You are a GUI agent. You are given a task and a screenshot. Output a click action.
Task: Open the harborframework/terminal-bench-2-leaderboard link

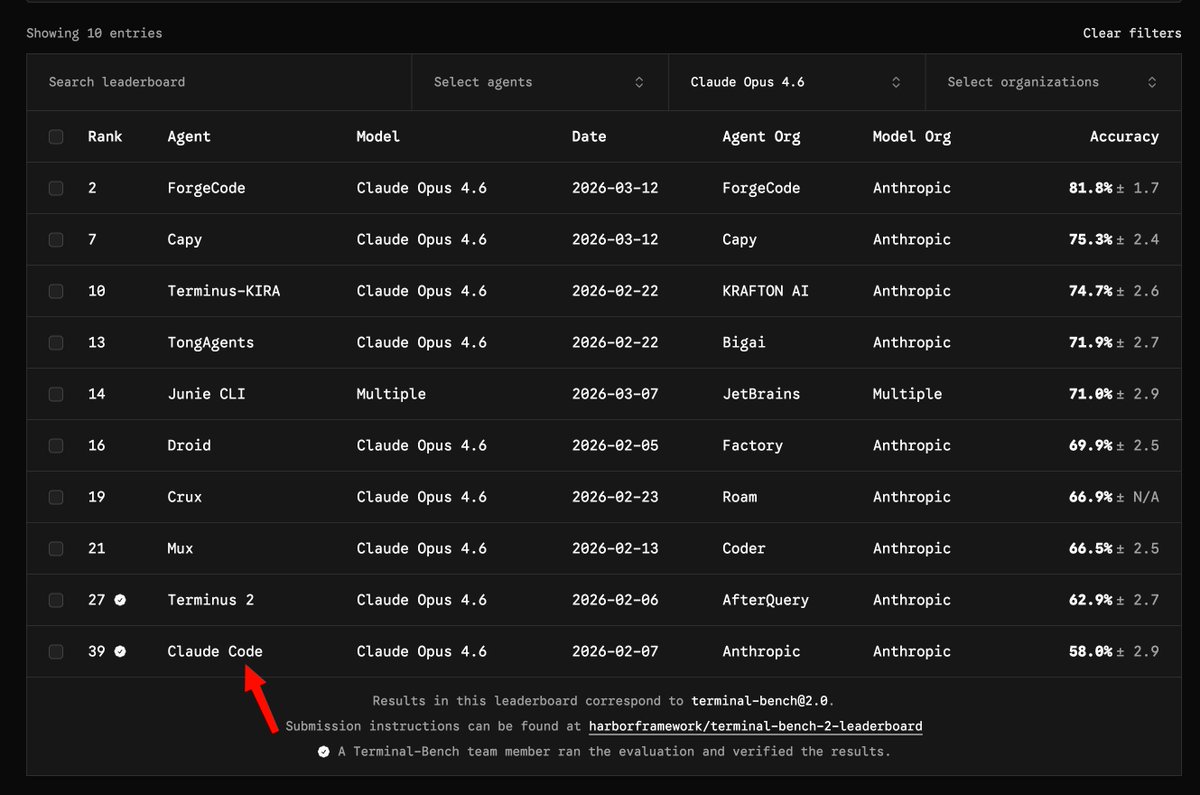pos(756,726)
